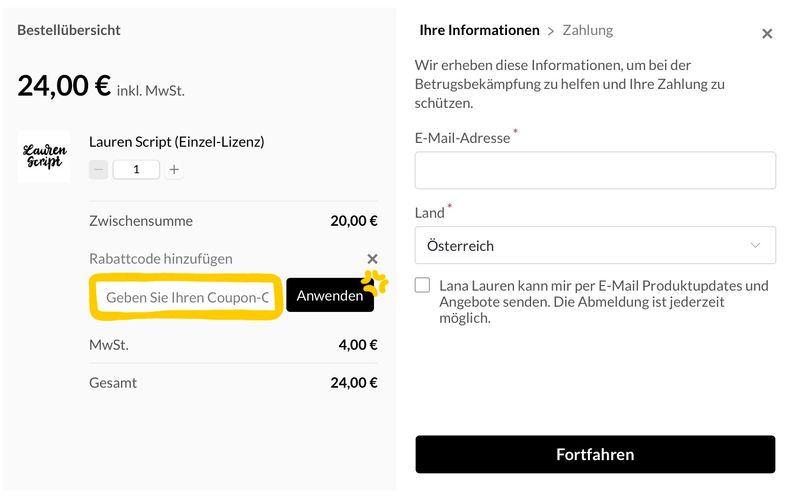Click the Lauren Script product thumbnail
The width and height of the screenshot is (800, 497).
click(x=44, y=156)
